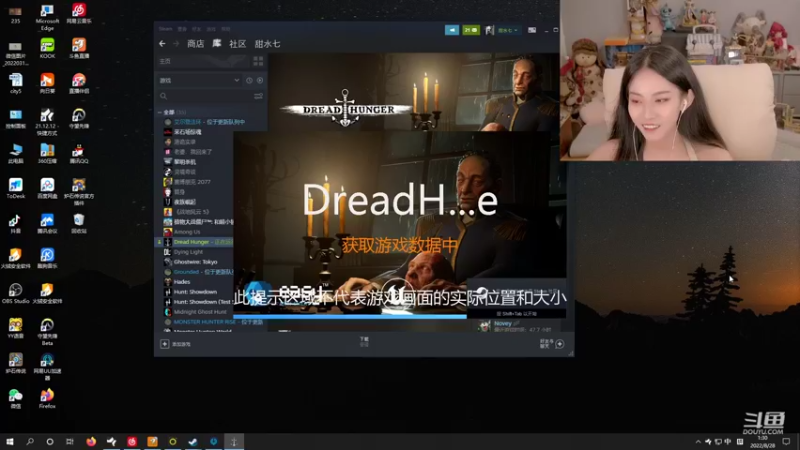Click the ready-to-play filter icon
This screenshot has width=800, height=450.
(x=260, y=81)
